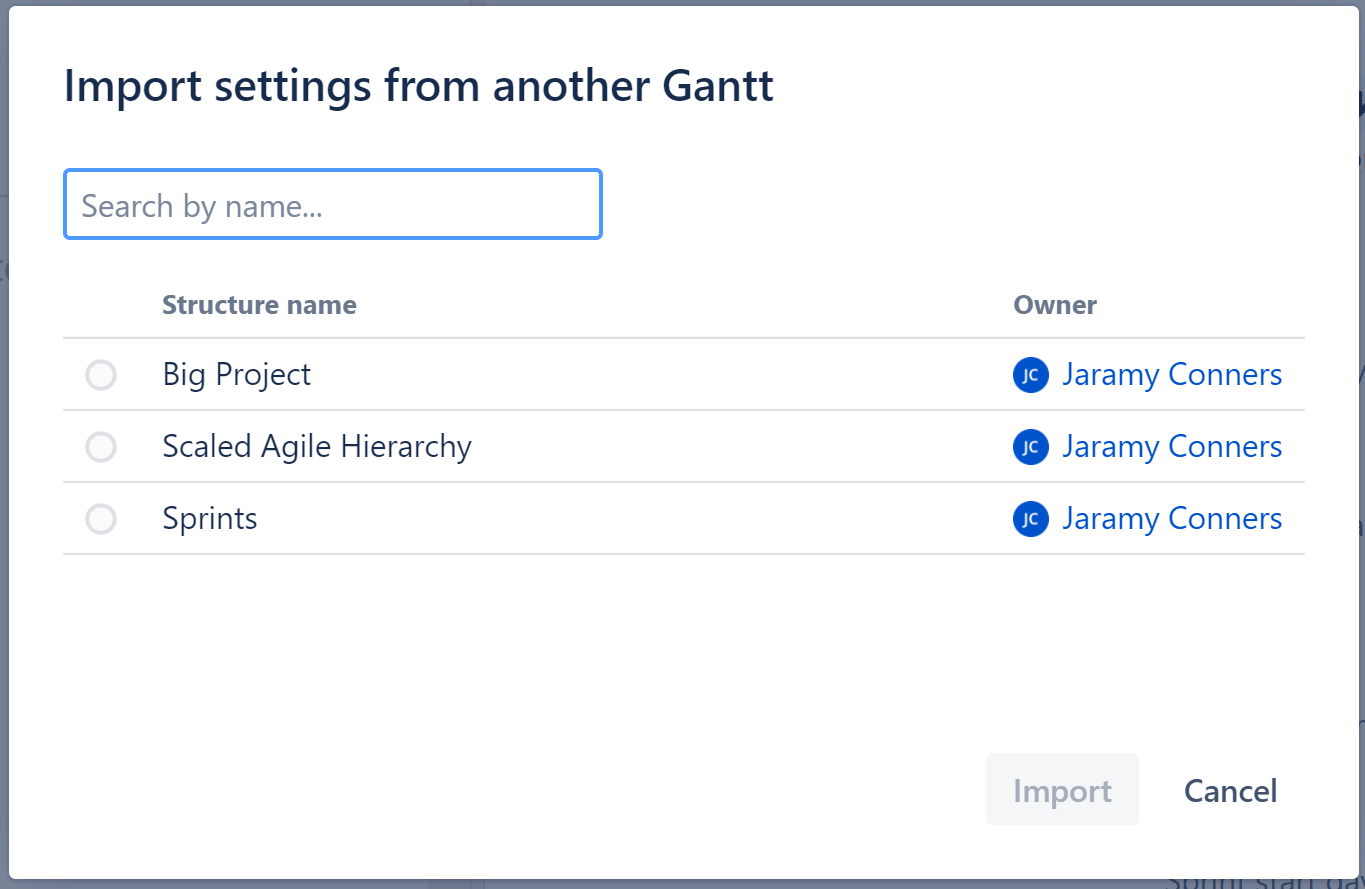Click the JC avatar next to Big Project

click(x=1031, y=375)
